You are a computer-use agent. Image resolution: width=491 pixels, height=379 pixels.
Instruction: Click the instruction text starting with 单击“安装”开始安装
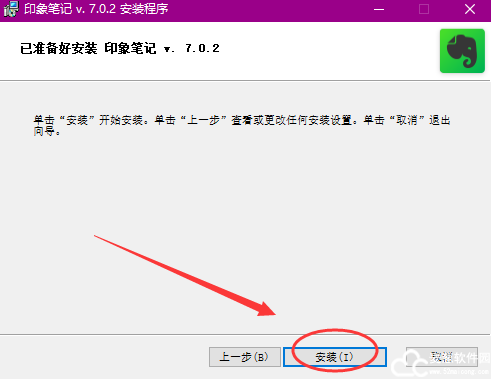click(x=242, y=125)
